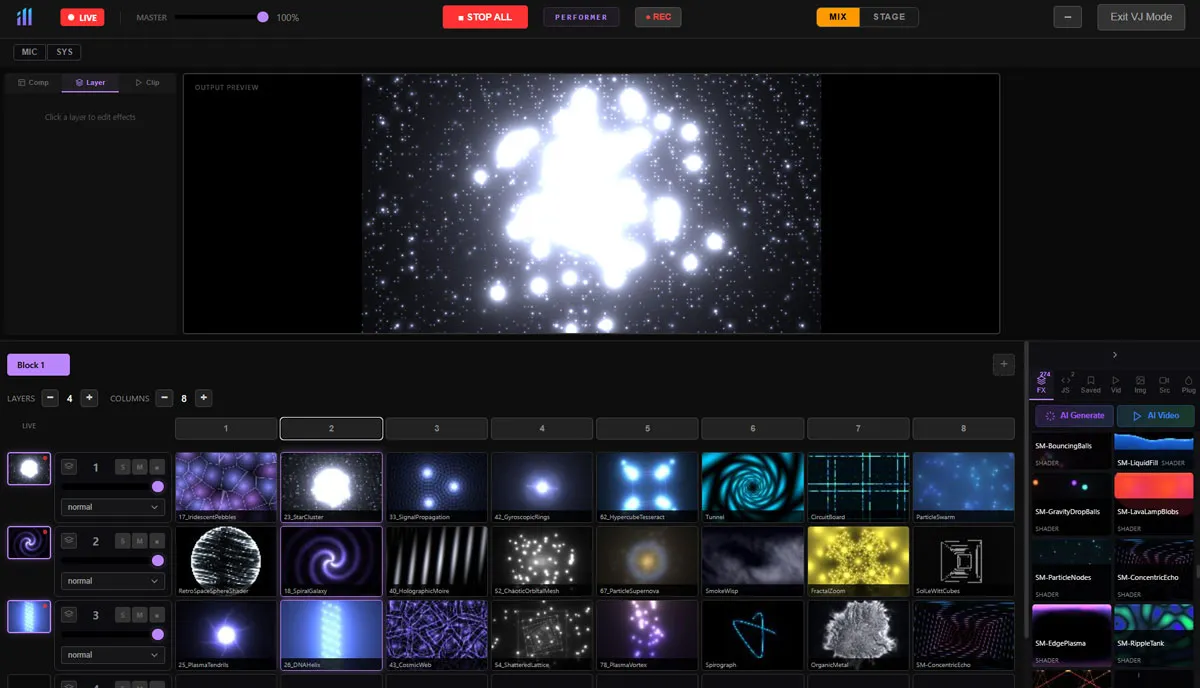Image resolution: width=1200 pixels, height=688 pixels.
Task: Click the app logo in top-left corner
Action: click(x=24, y=16)
